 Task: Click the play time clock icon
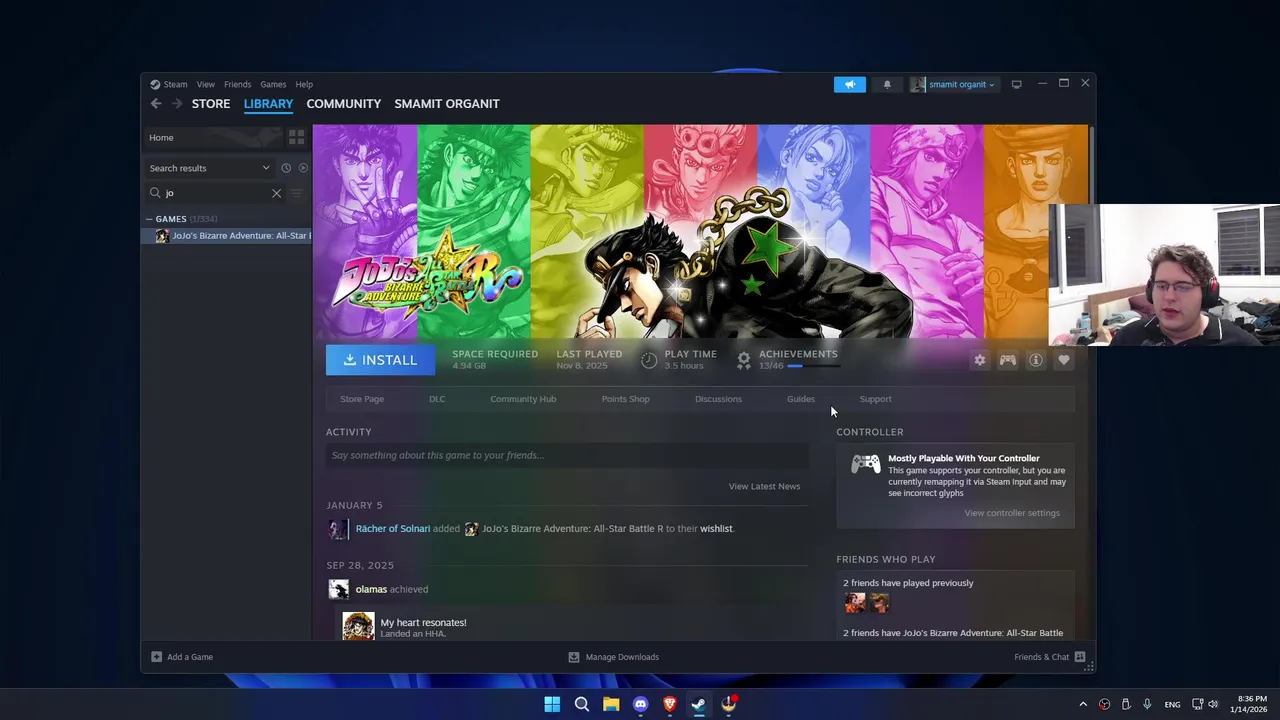[649, 360]
